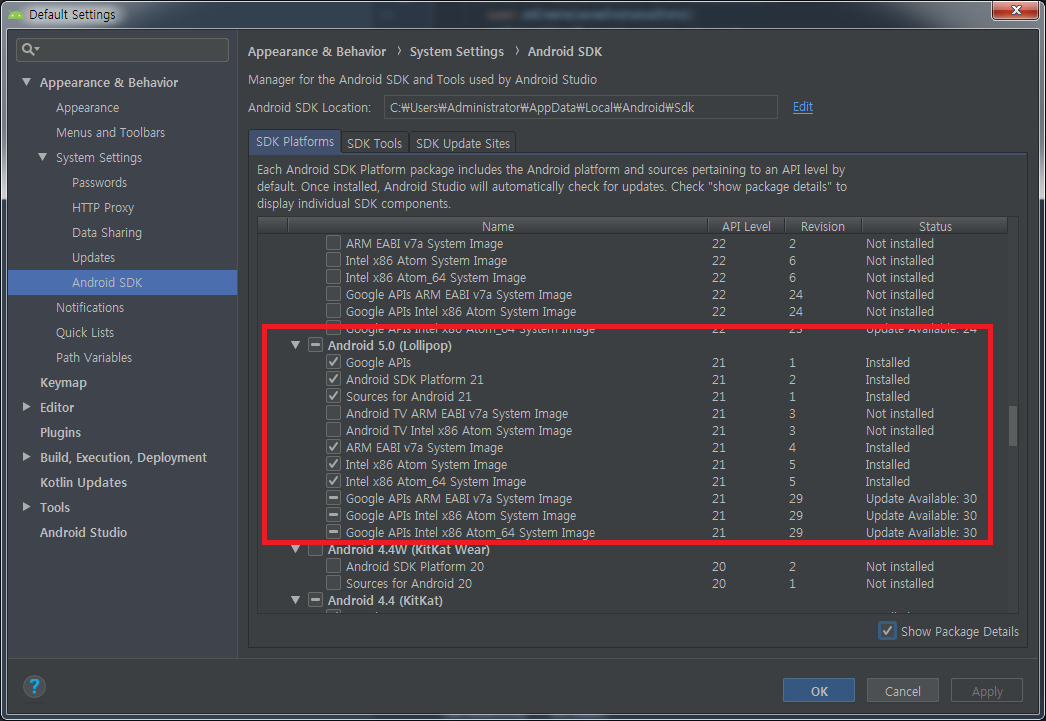Viewport: 1046px width, 721px height.
Task: Check Android TV Intel x86 Atom System Image
Action: pyautogui.click(x=334, y=430)
